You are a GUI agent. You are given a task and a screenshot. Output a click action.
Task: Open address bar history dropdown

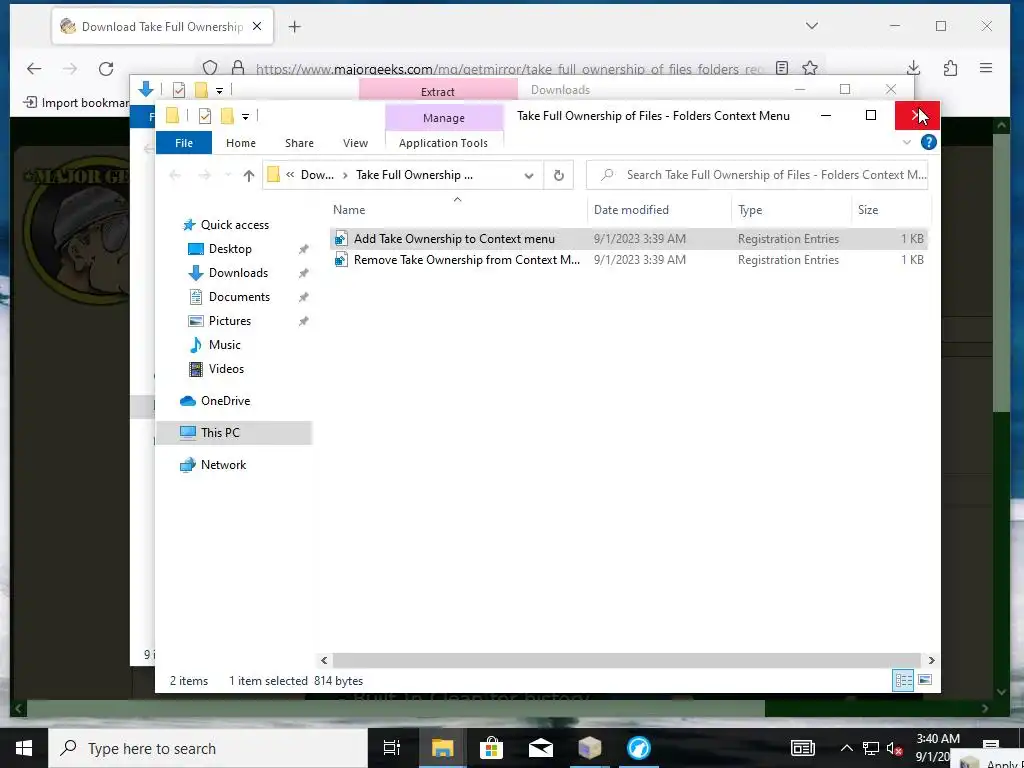(x=529, y=176)
